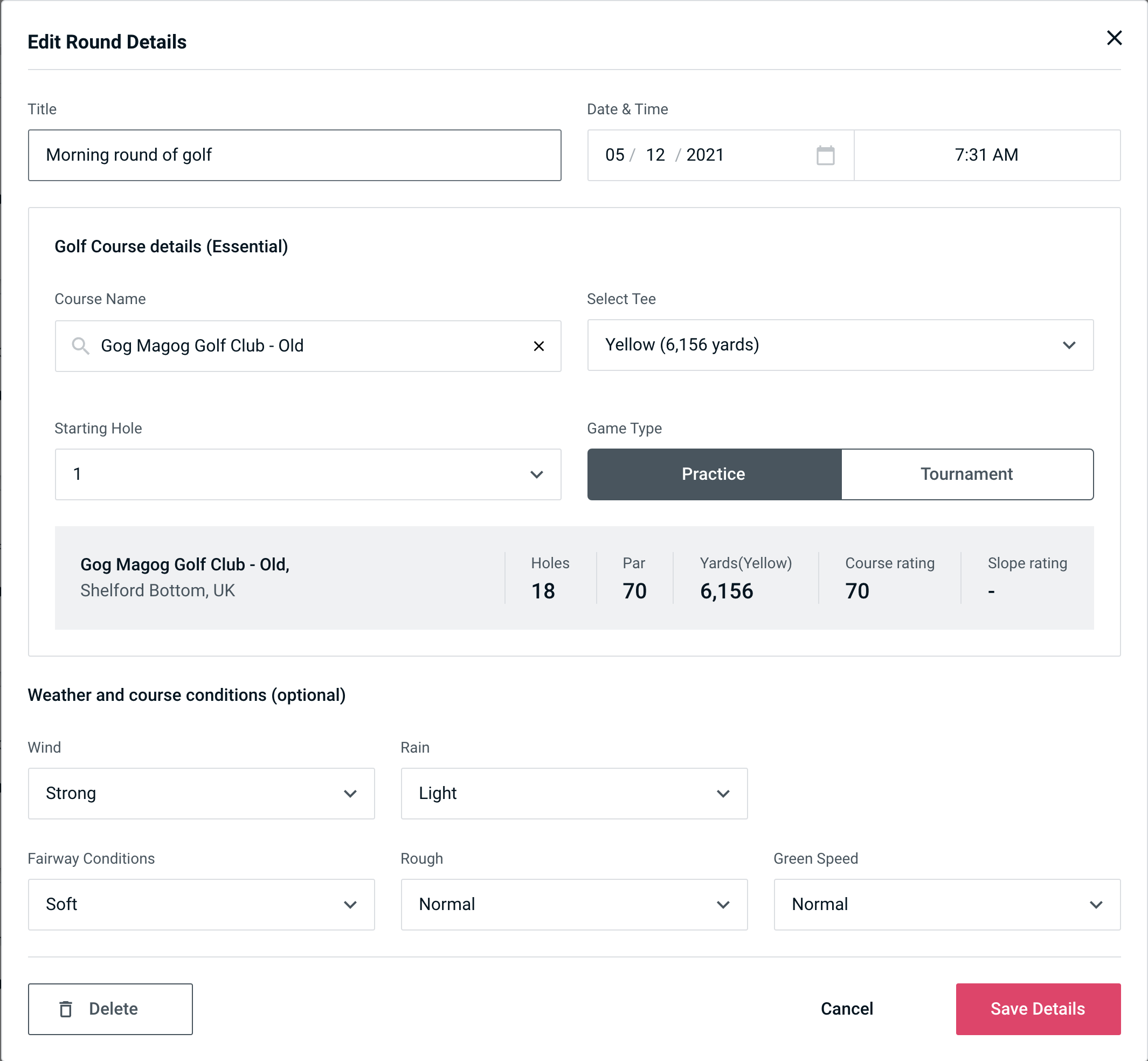Click the delete/trash icon button
Viewport: 1148px width, 1061px height.
(68, 1009)
